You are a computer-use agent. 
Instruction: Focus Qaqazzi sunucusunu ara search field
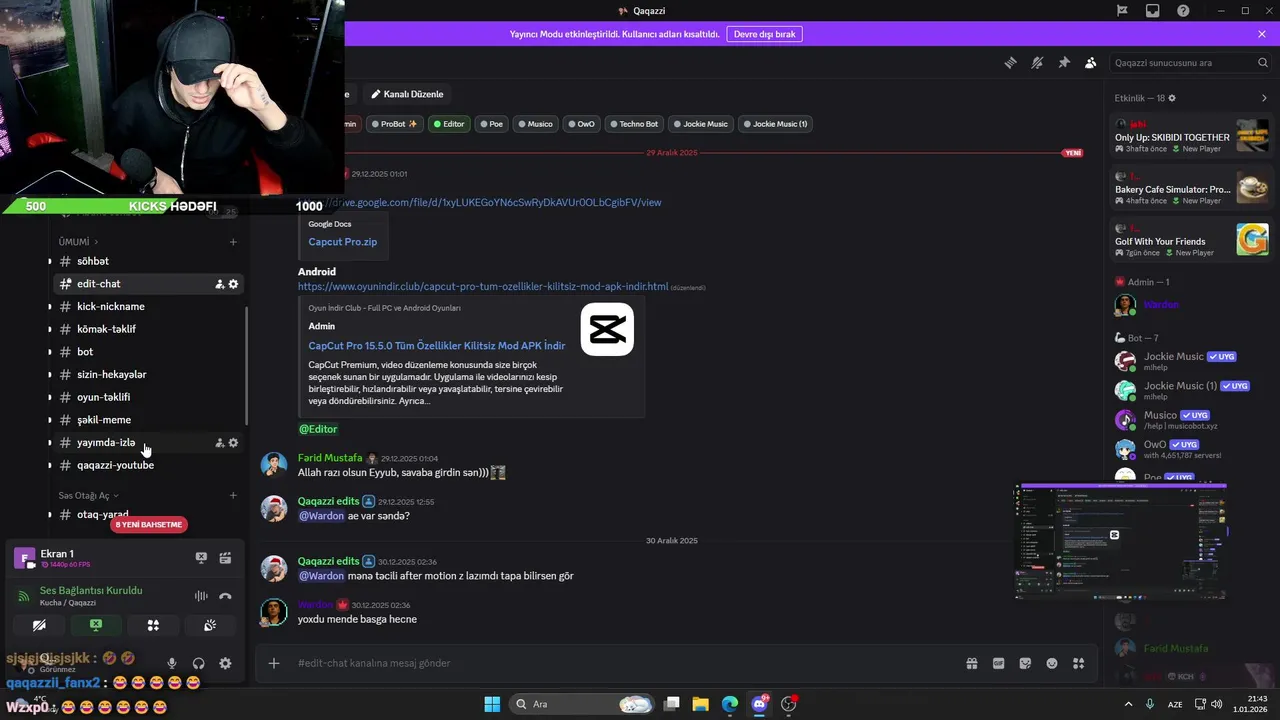(x=1191, y=62)
